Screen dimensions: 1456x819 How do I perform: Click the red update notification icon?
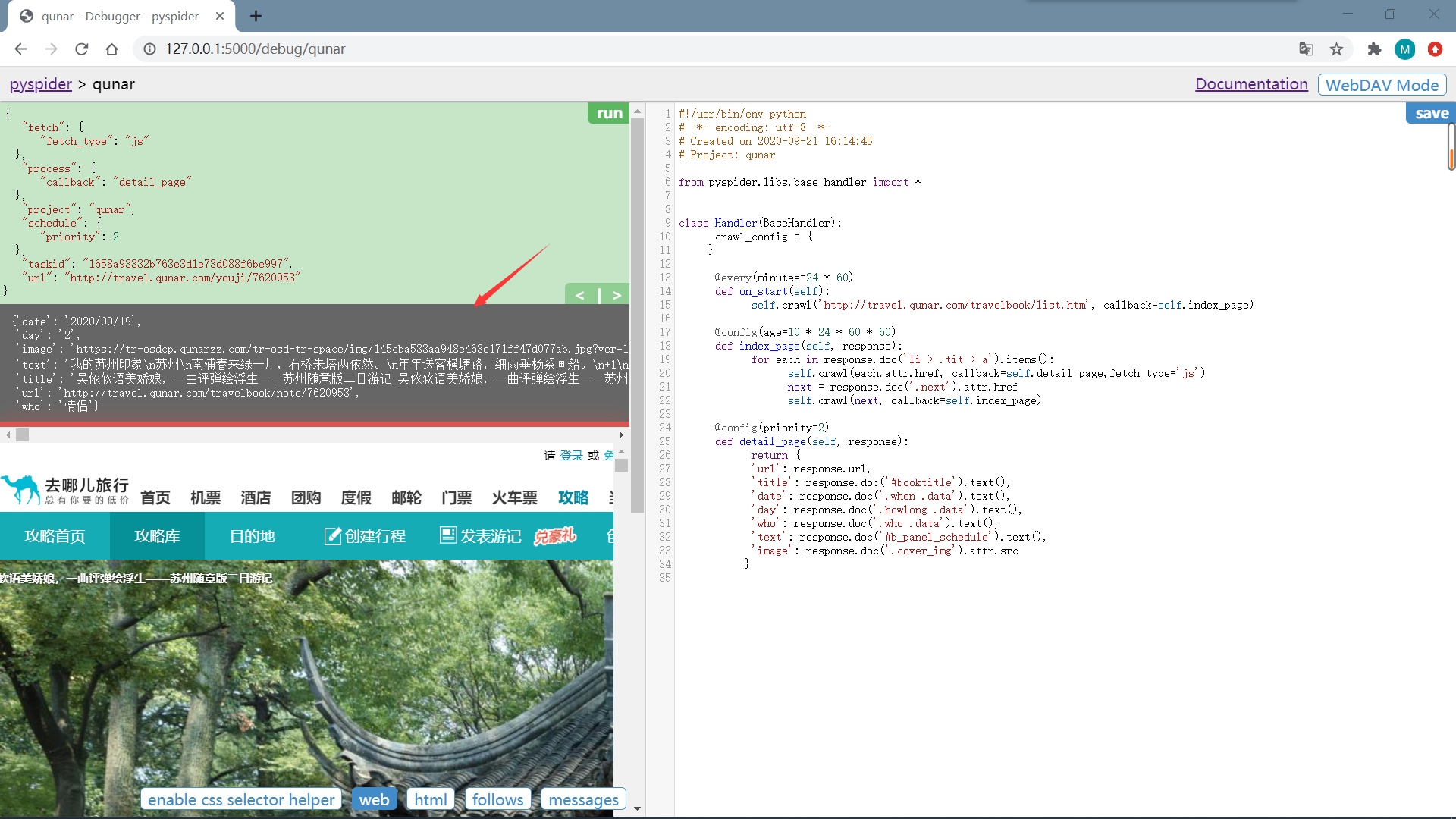click(x=1435, y=49)
